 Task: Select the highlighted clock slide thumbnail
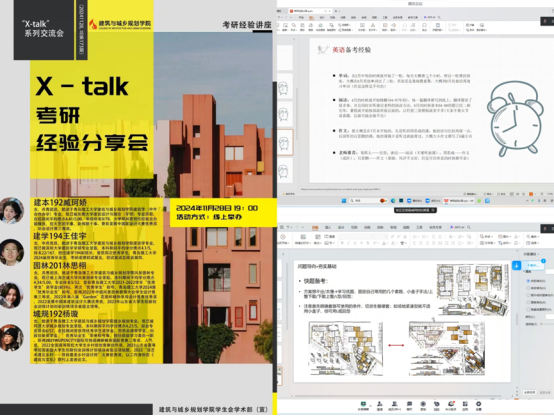coord(284,142)
